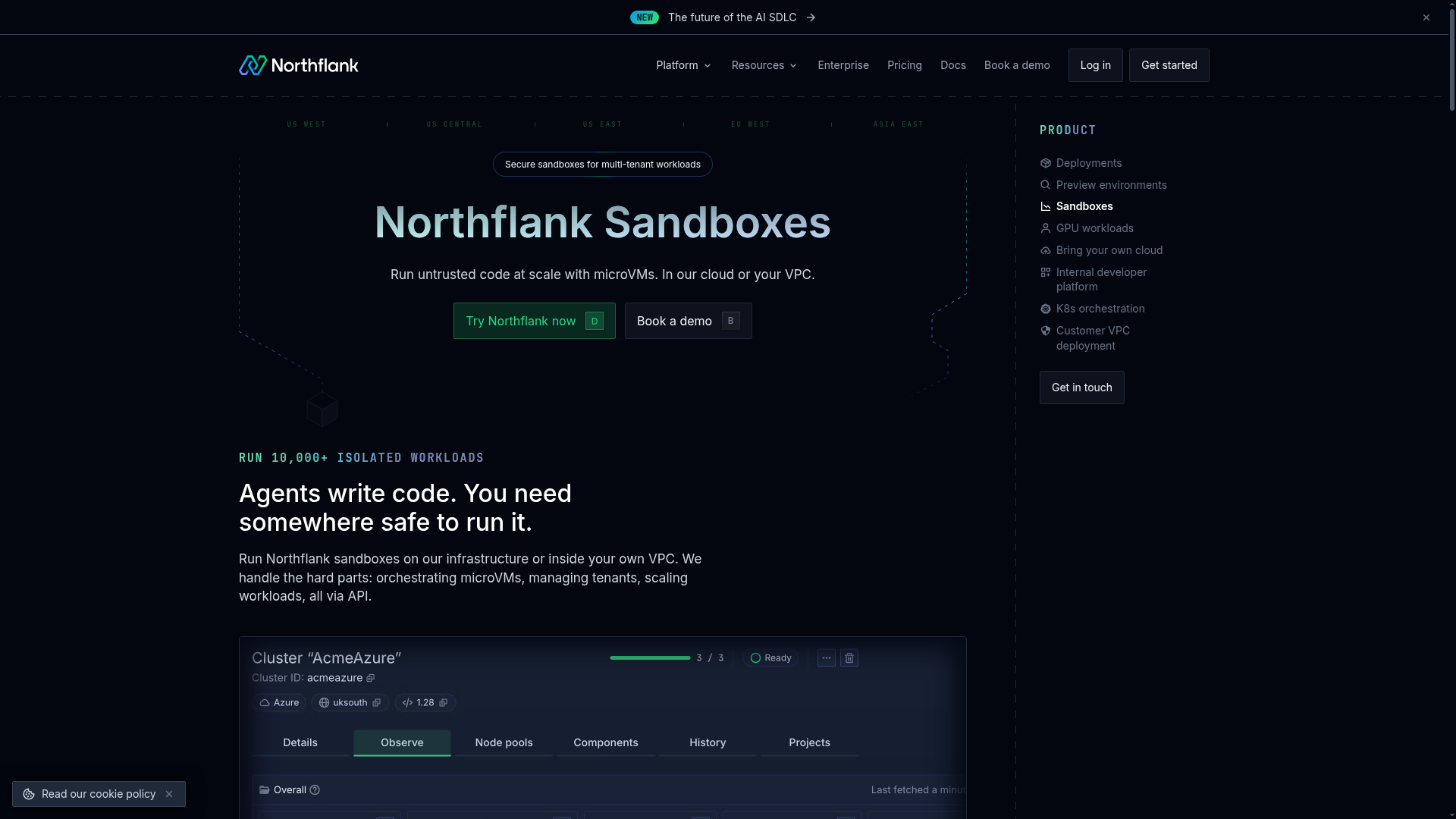
Task: Click the K8s orchestration icon
Action: 1046,309
